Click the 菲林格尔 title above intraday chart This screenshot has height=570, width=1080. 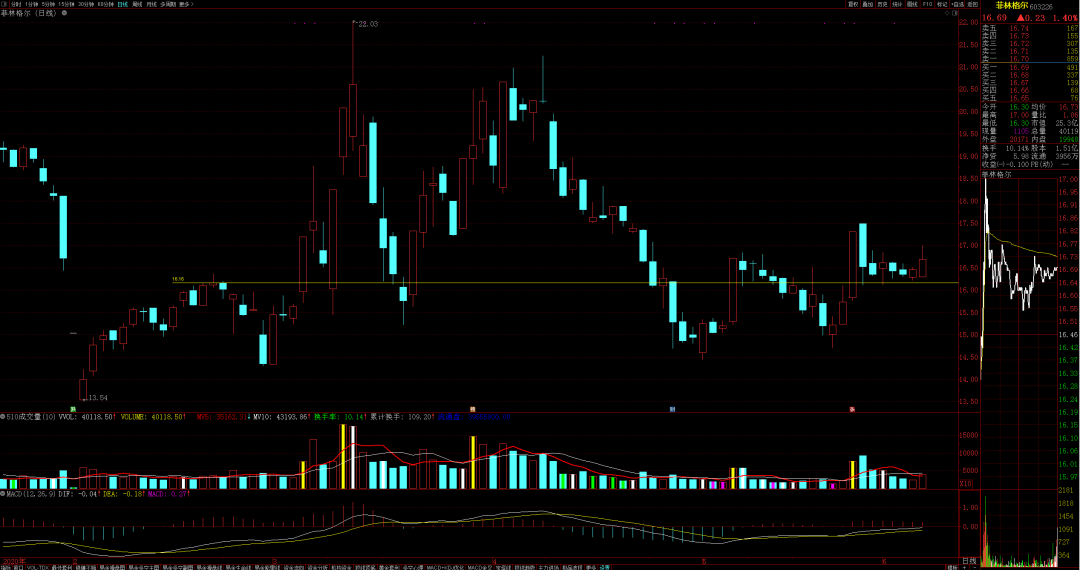tap(997, 174)
